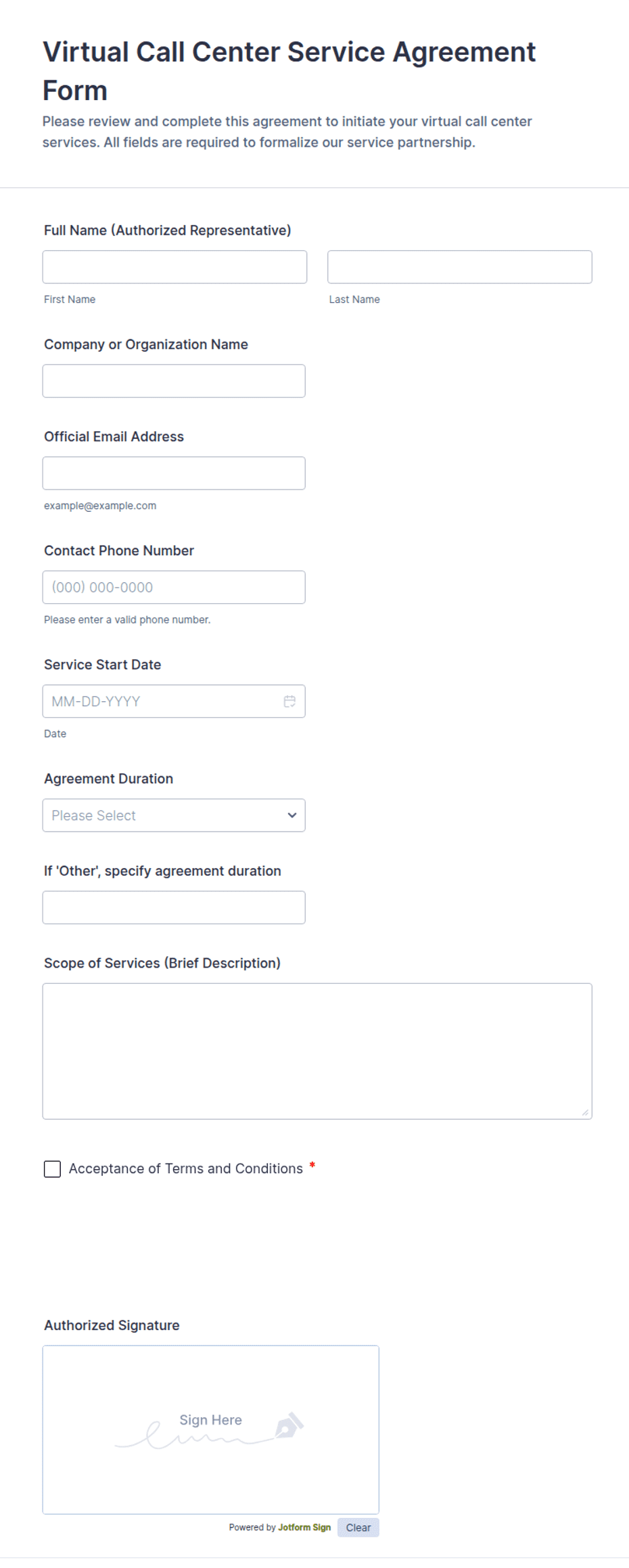Focus the Last Name field
The height and width of the screenshot is (1568, 629).
[460, 267]
